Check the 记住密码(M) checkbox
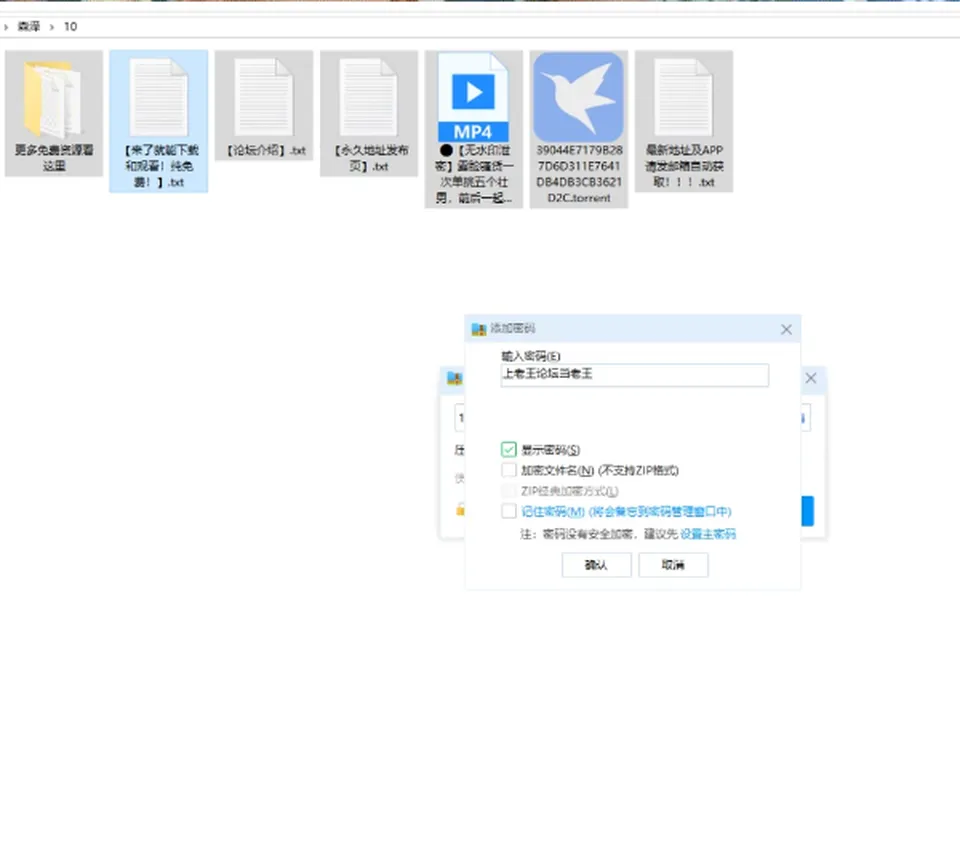Viewport: 960px width, 845px height. point(509,511)
